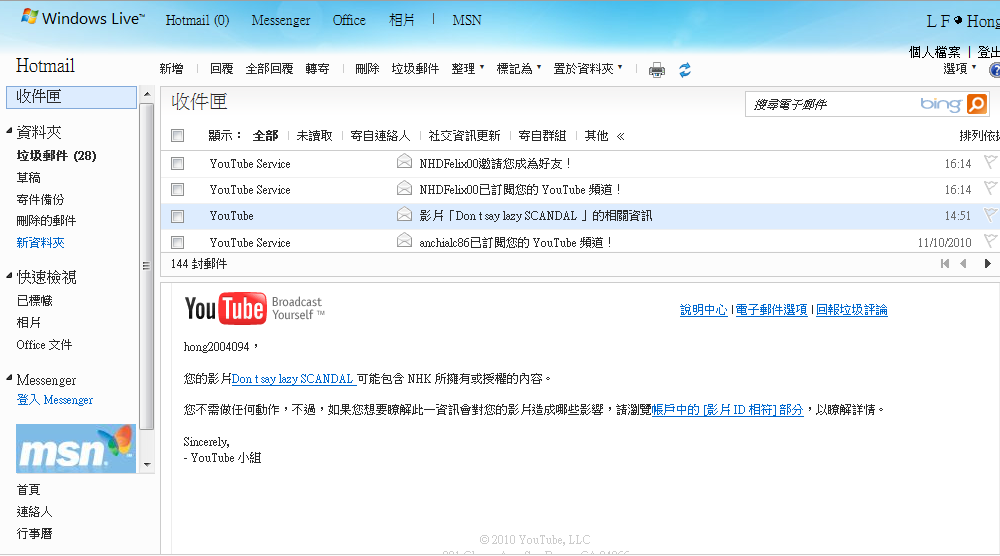Open Messenger in top navigation
This screenshot has width=1000, height=556.
[281, 20]
